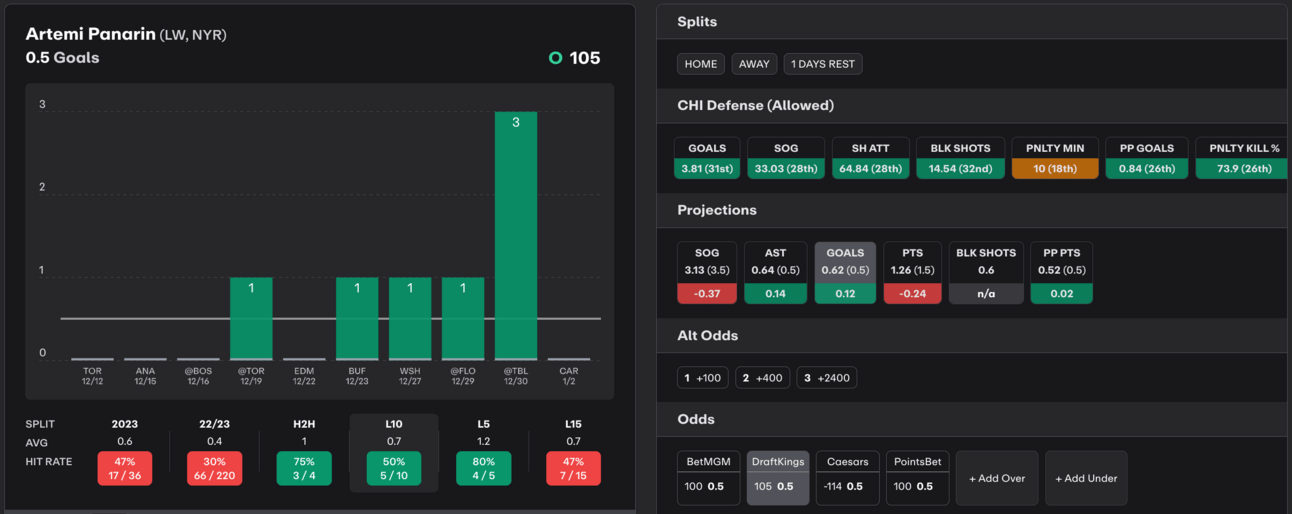Click the green circle icon beside 105
The width and height of the screenshot is (1292, 514).
coord(555,58)
